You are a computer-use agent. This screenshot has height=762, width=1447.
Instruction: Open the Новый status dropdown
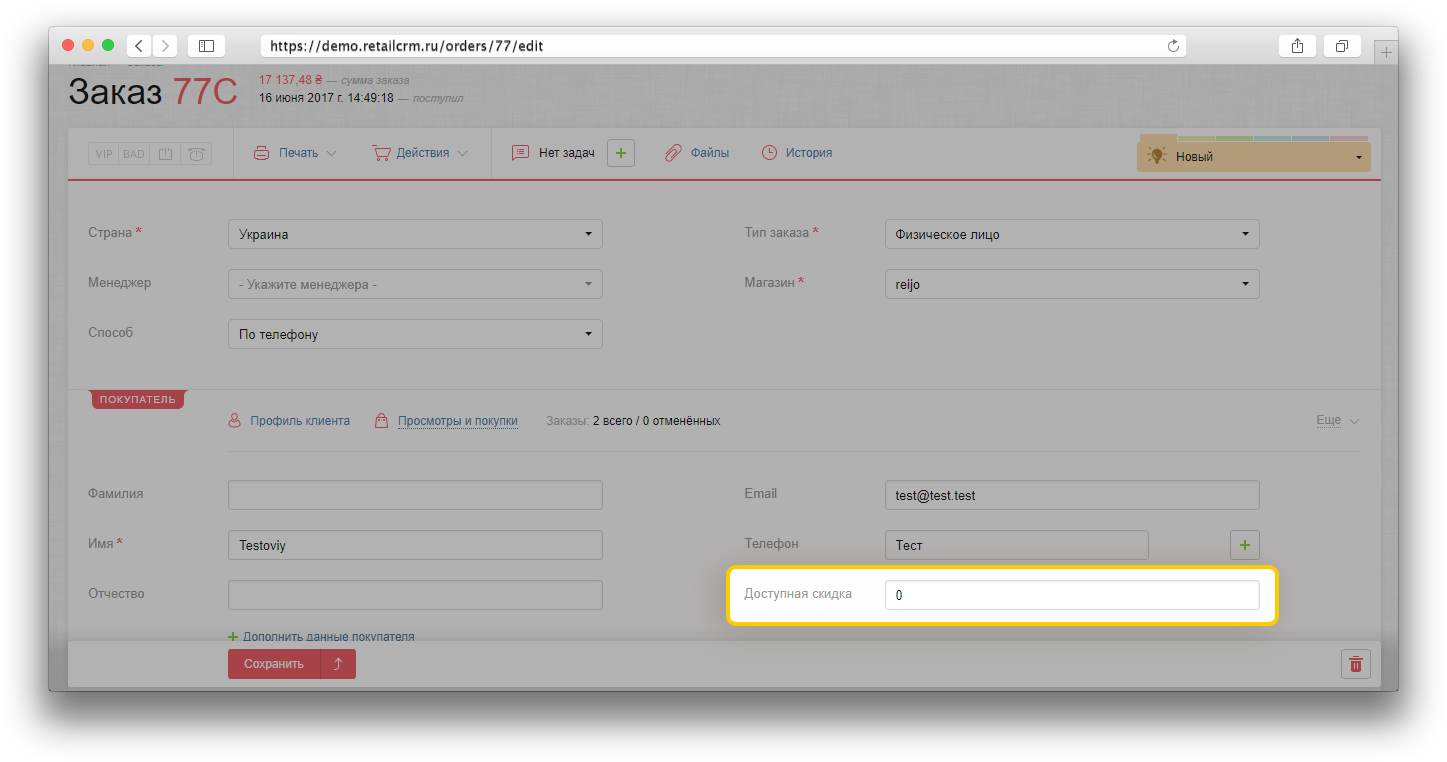tap(1254, 157)
